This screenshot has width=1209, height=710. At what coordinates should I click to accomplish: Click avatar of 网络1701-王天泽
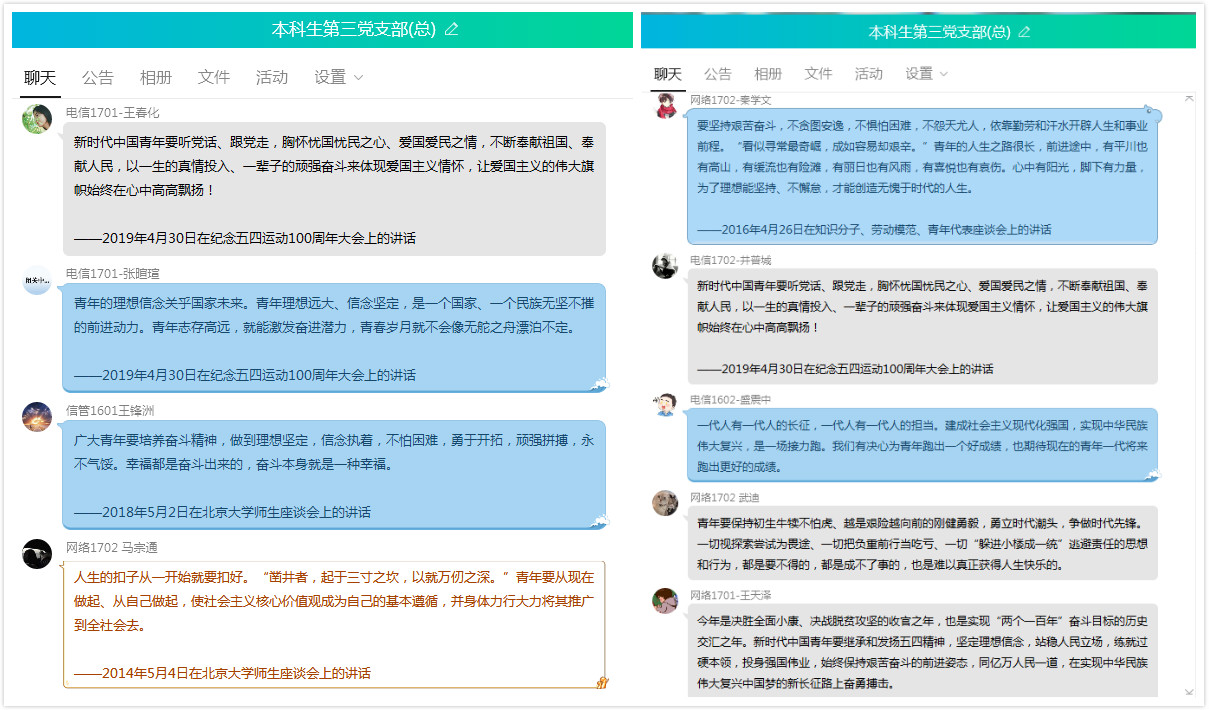[665, 600]
